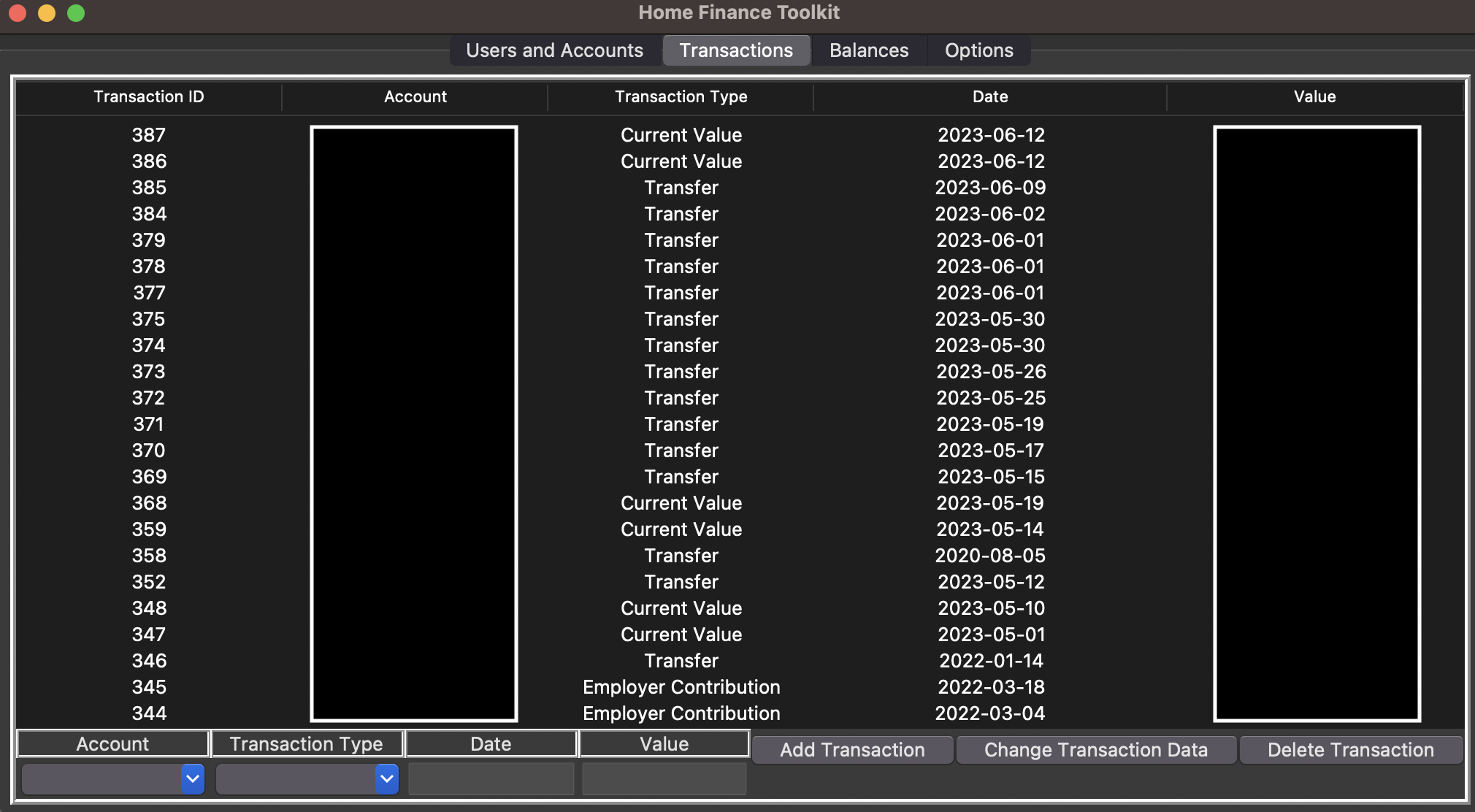This screenshot has width=1475, height=812.
Task: Click the date 2023-05-17 cell
Action: [991, 451]
